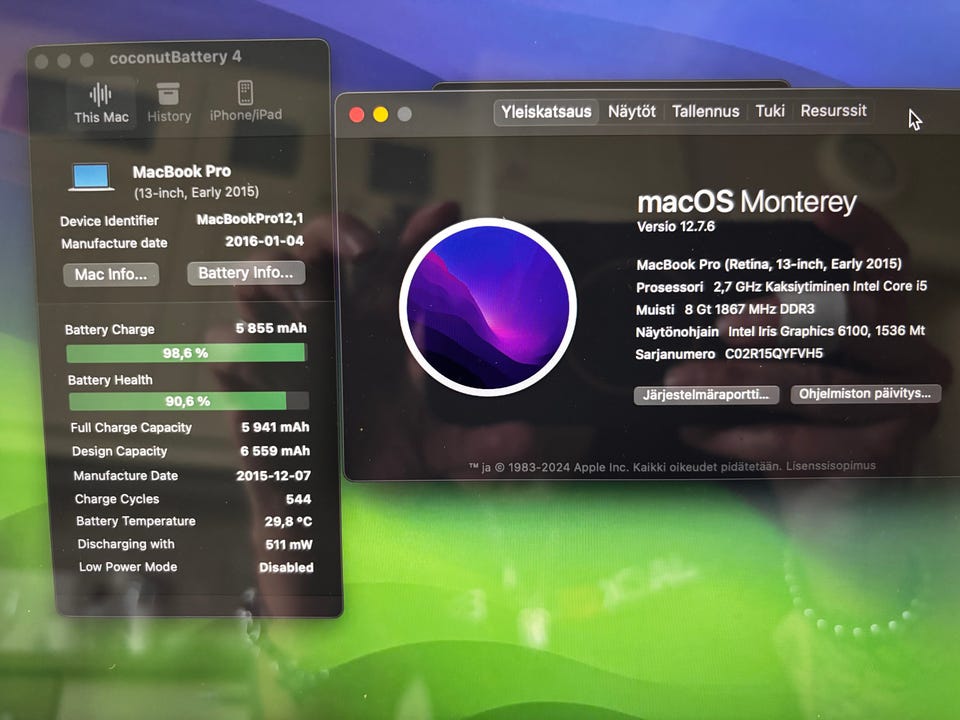
Task: Click the Battery Health 90,6 % bar
Action: 189,401
